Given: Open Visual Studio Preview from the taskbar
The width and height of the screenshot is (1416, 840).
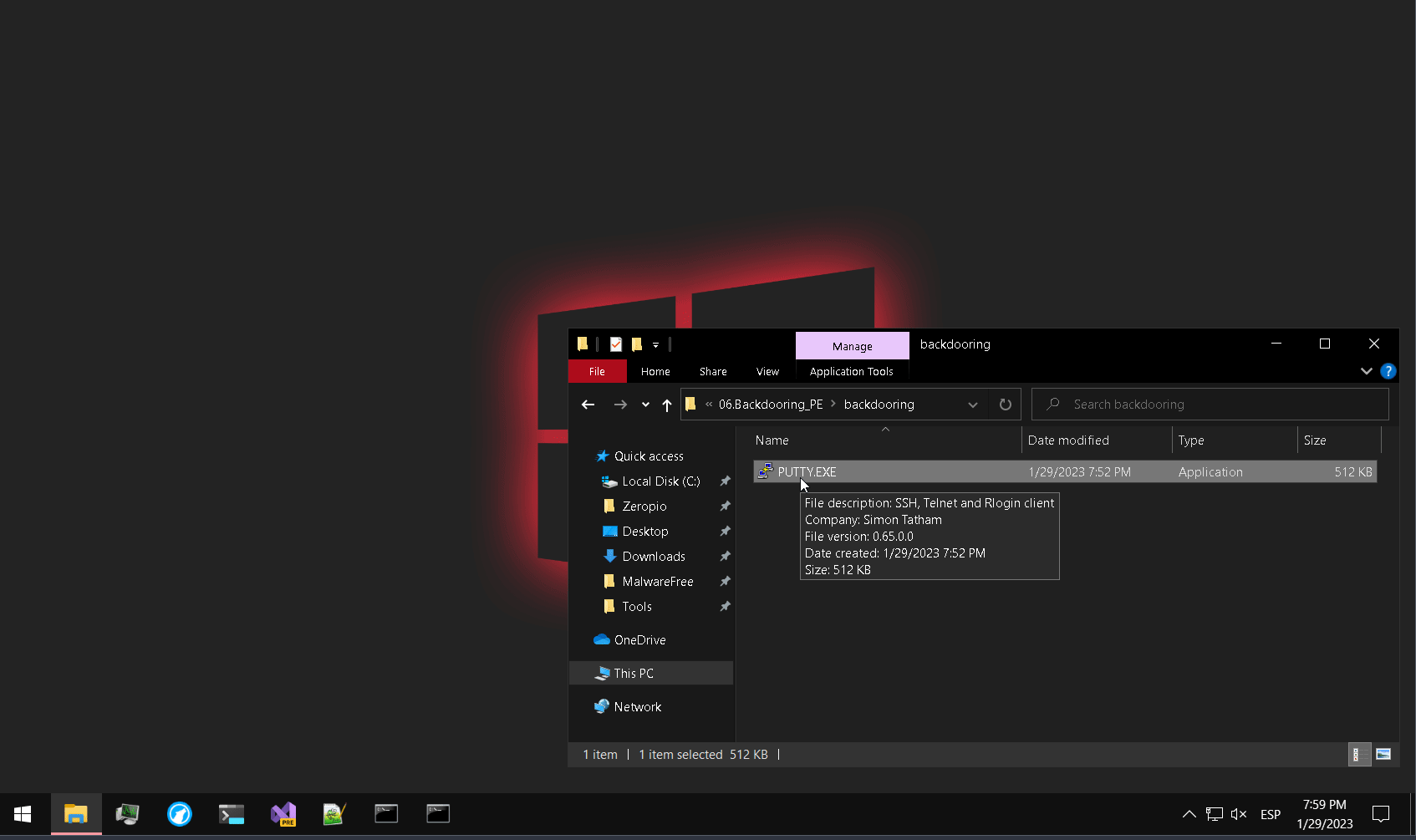Looking at the screenshot, I should pos(283,814).
